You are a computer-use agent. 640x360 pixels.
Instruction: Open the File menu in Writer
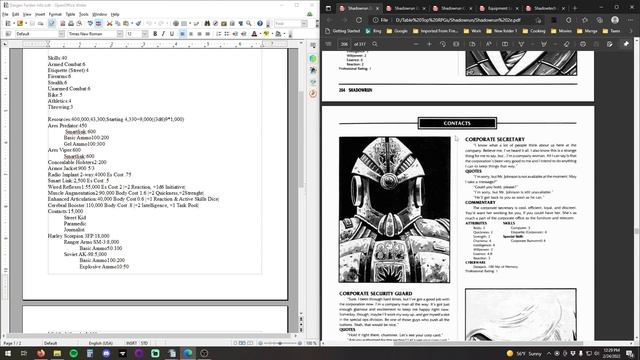click(x=5, y=14)
